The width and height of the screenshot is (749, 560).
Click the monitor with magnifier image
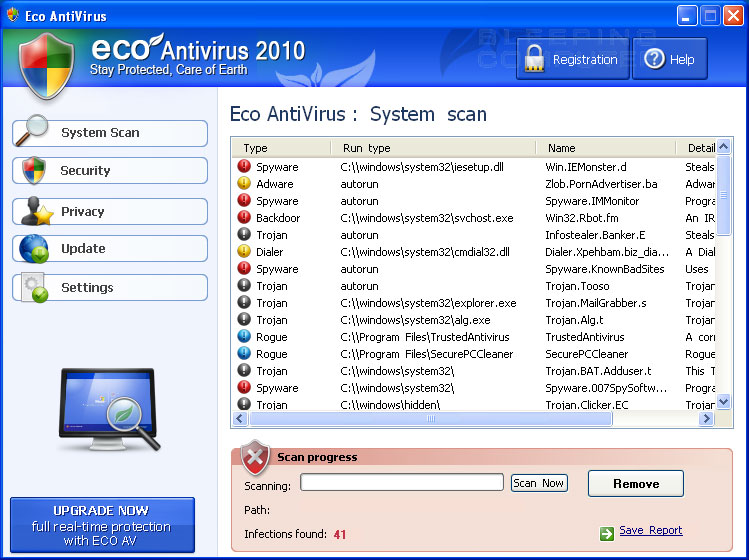tap(108, 406)
